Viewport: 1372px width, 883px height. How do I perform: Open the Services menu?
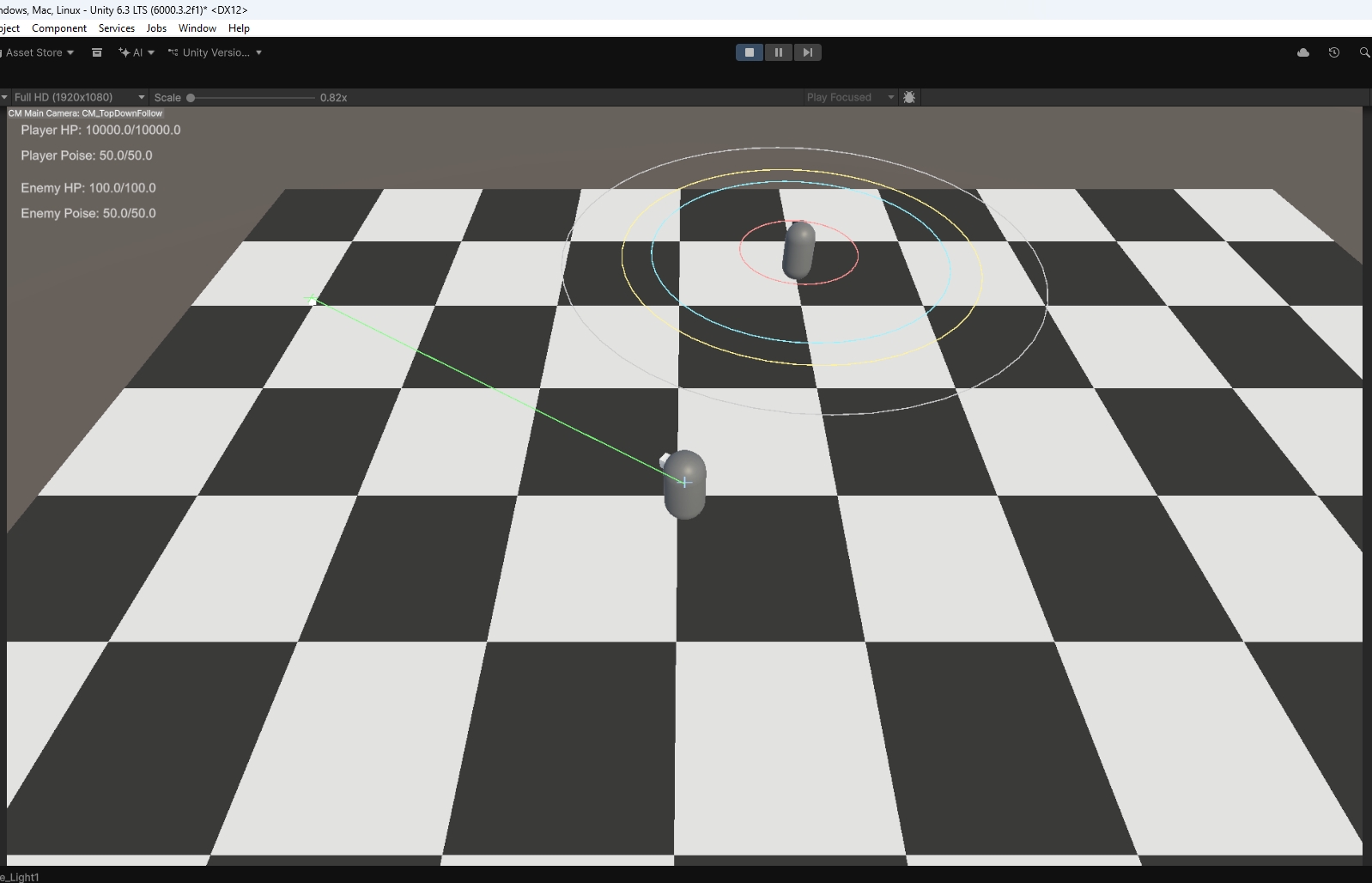(x=116, y=27)
